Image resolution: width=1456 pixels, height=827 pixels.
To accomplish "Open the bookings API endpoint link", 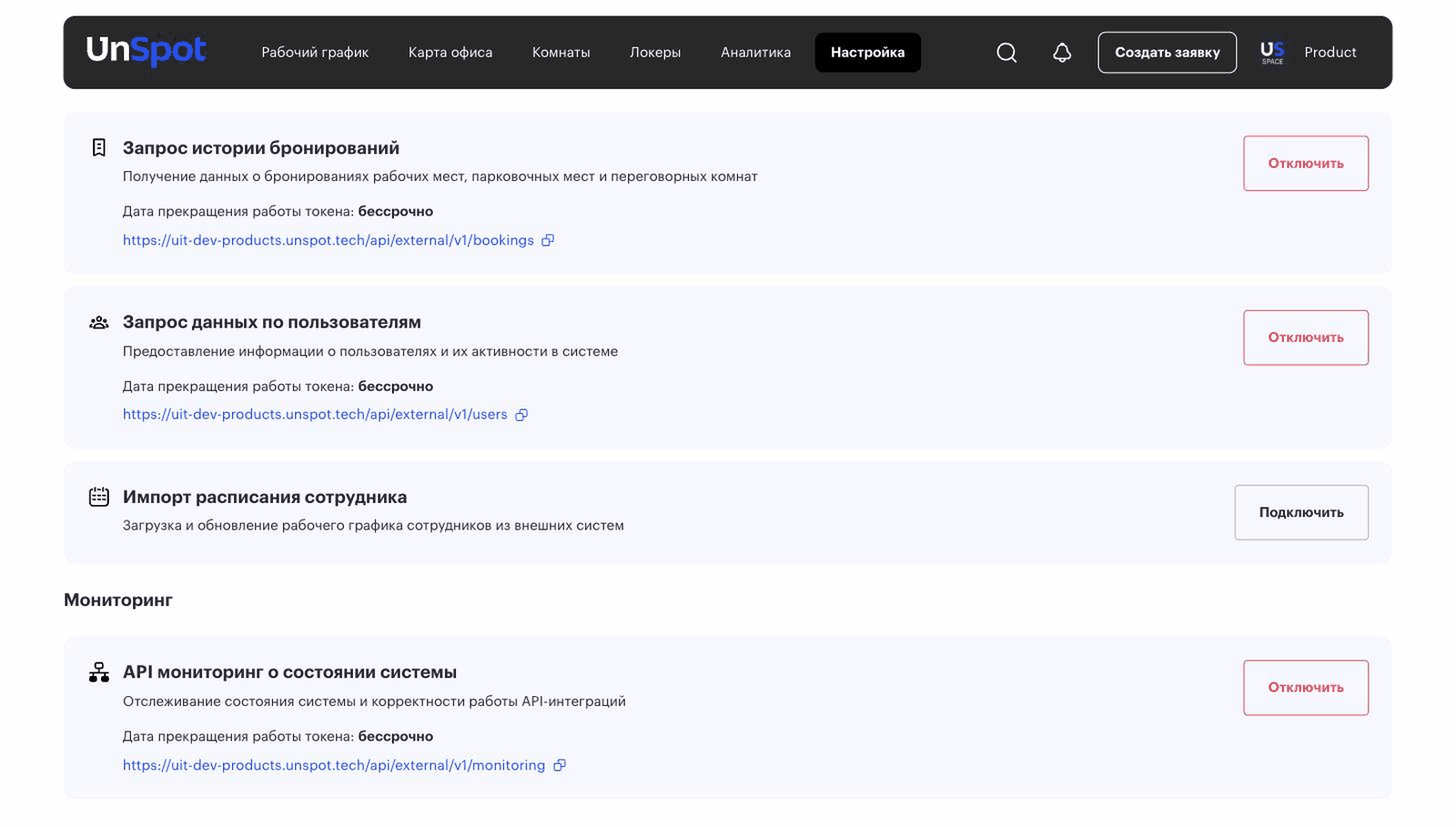I will point(329,240).
